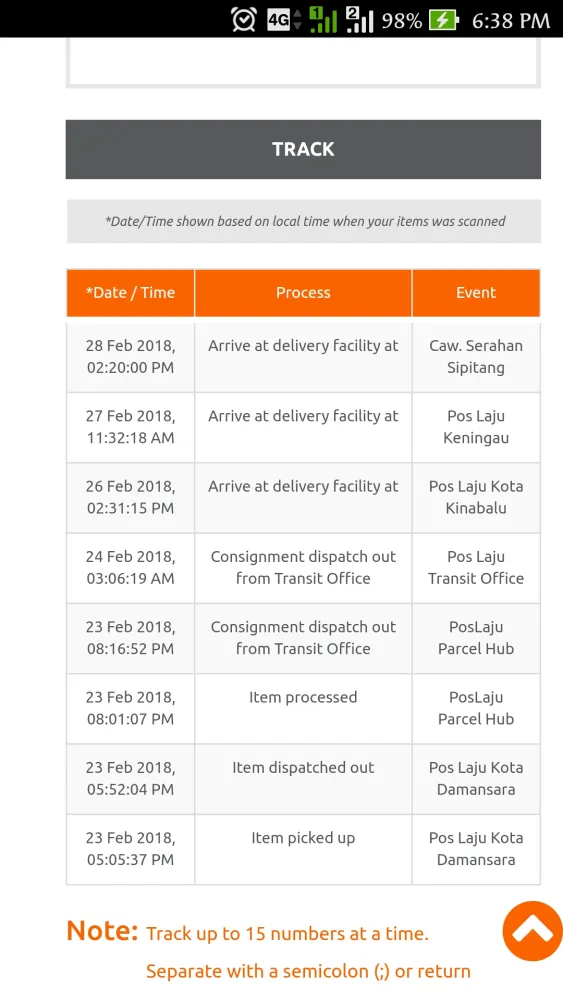This screenshot has width=563, height=1000.
Task: Tap the orange scroll-to-top arrow button
Action: 532,930
